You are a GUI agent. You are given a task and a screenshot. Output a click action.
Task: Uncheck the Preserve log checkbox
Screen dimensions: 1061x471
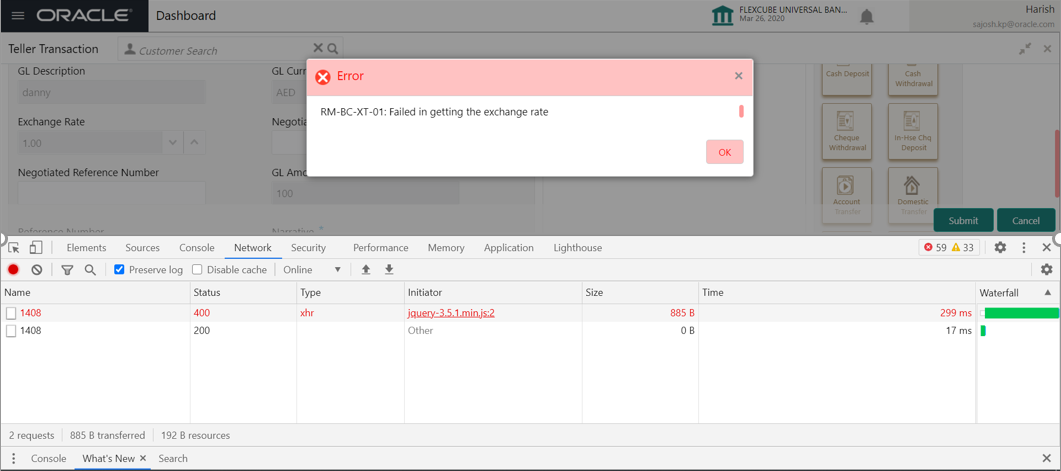coord(119,269)
